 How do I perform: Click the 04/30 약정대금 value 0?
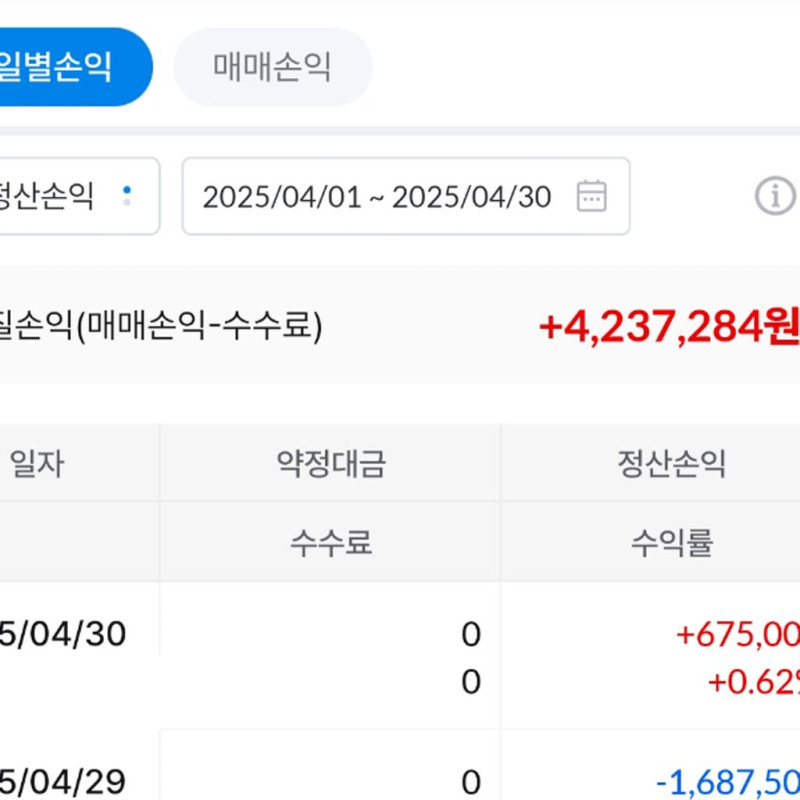tap(470, 634)
